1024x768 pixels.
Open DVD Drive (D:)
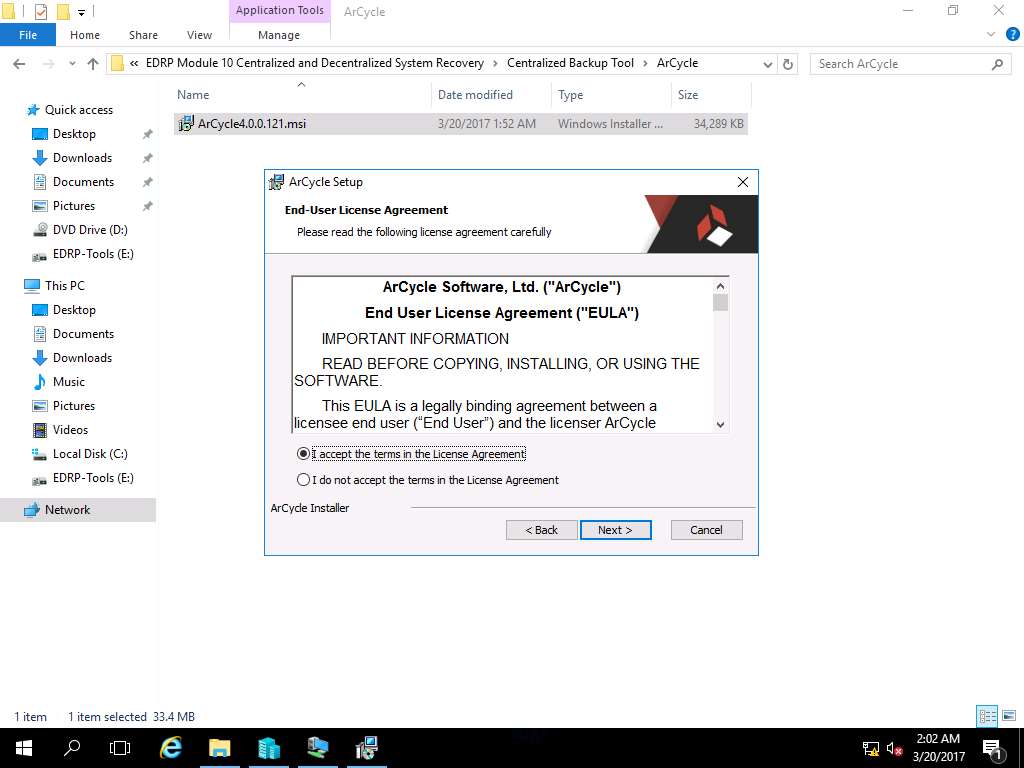tap(89, 230)
